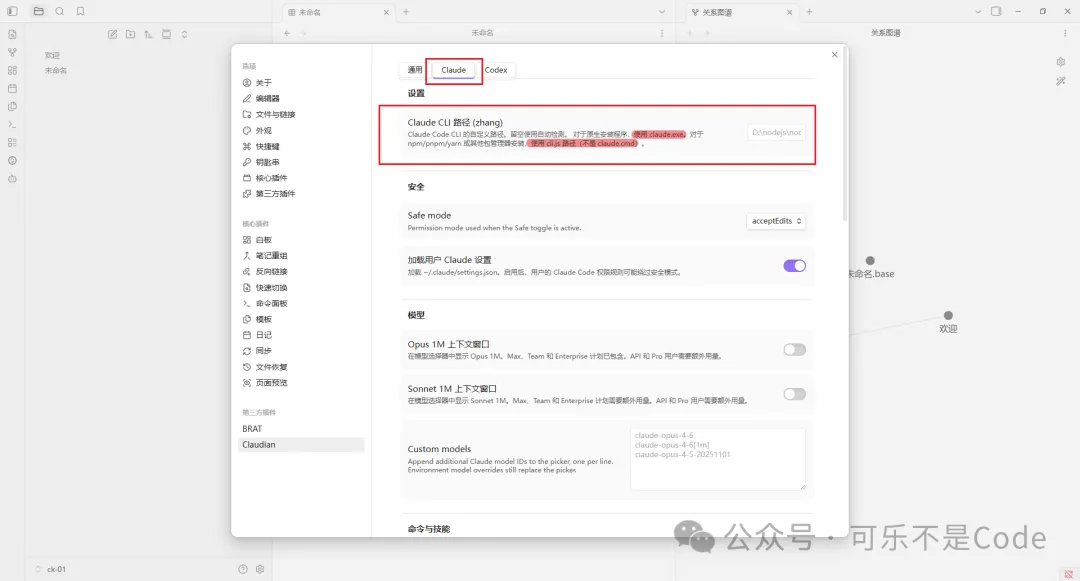Viewport: 1080px width, 581px height.
Task: Open 日记 plugin settings
Action: pos(301,335)
